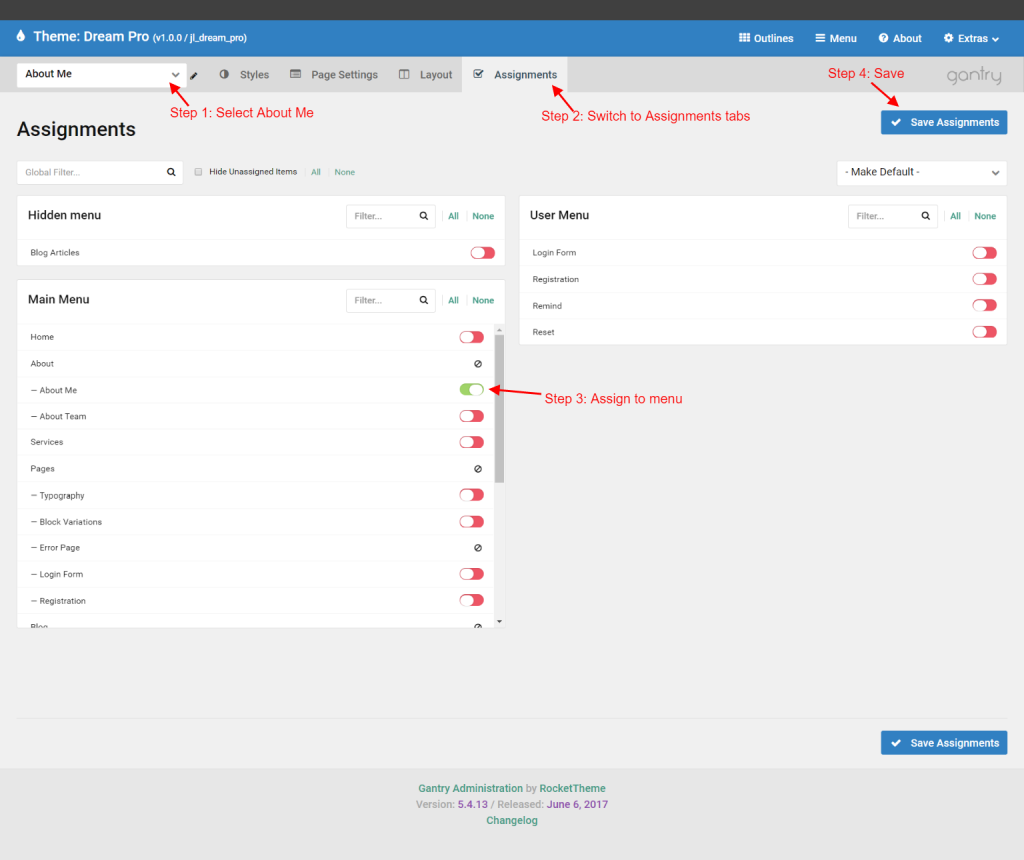Click the search magnifier in Global Filter
The height and width of the screenshot is (860, 1024).
pyautogui.click(x=170, y=172)
